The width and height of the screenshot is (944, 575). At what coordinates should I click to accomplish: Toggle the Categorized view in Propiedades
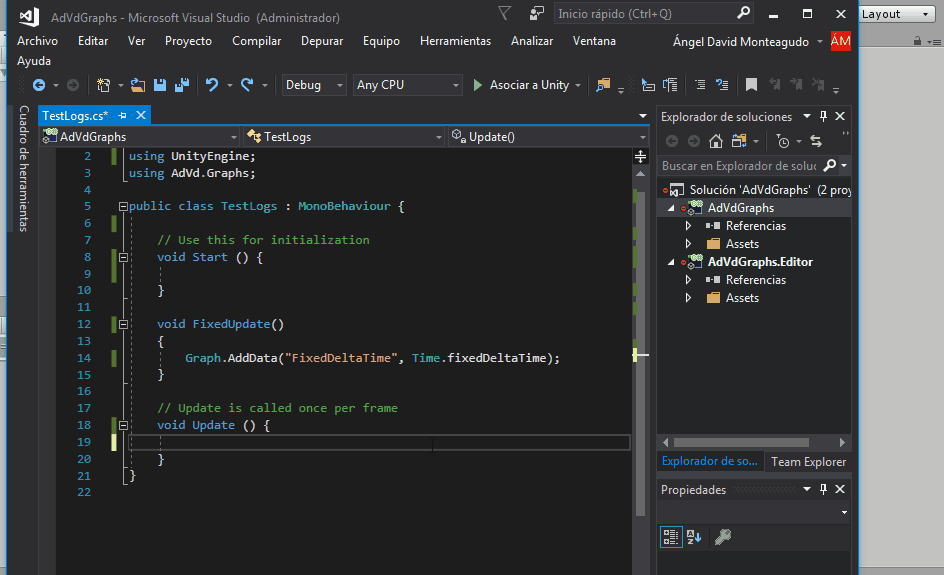pos(671,538)
